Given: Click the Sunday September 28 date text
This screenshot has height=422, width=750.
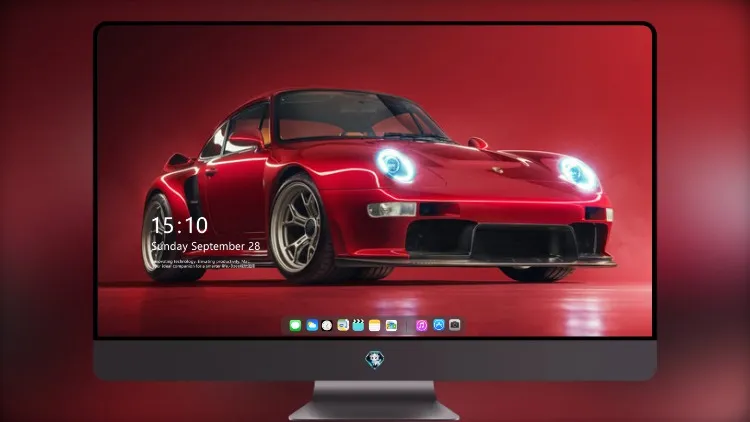Looking at the screenshot, I should pyautogui.click(x=206, y=246).
